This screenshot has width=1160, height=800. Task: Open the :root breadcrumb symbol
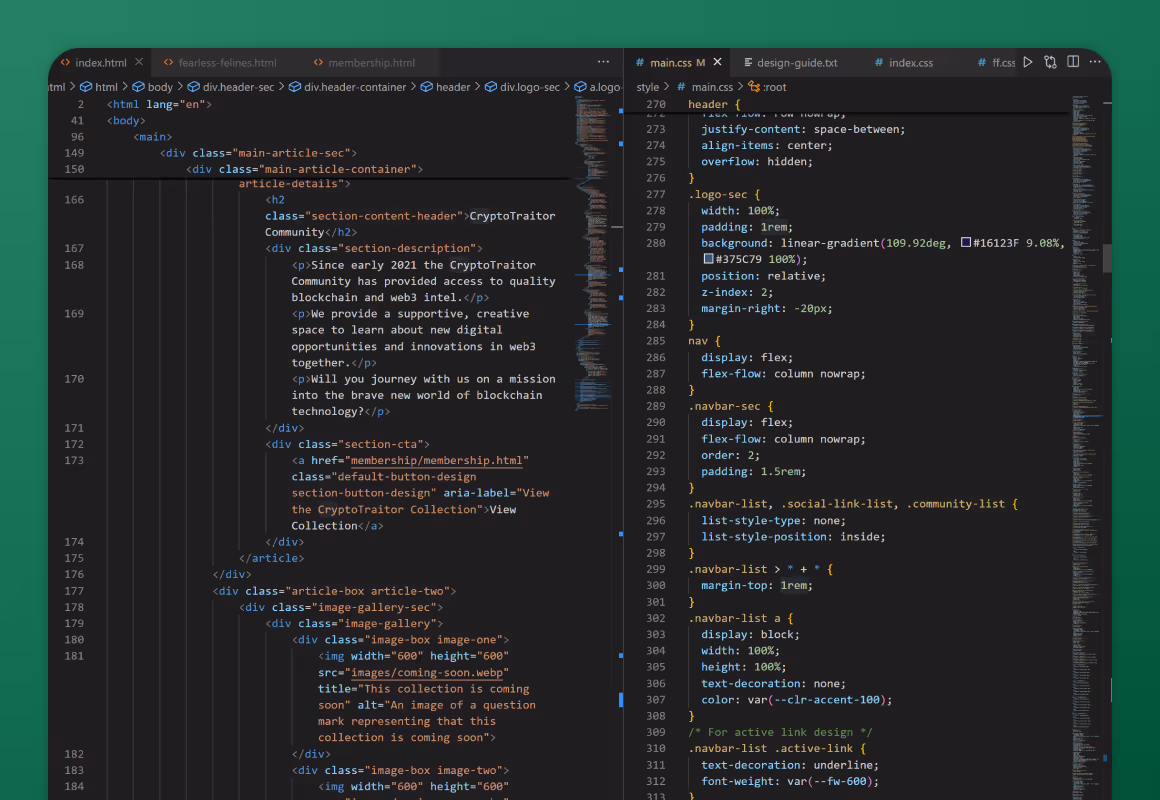pos(767,87)
